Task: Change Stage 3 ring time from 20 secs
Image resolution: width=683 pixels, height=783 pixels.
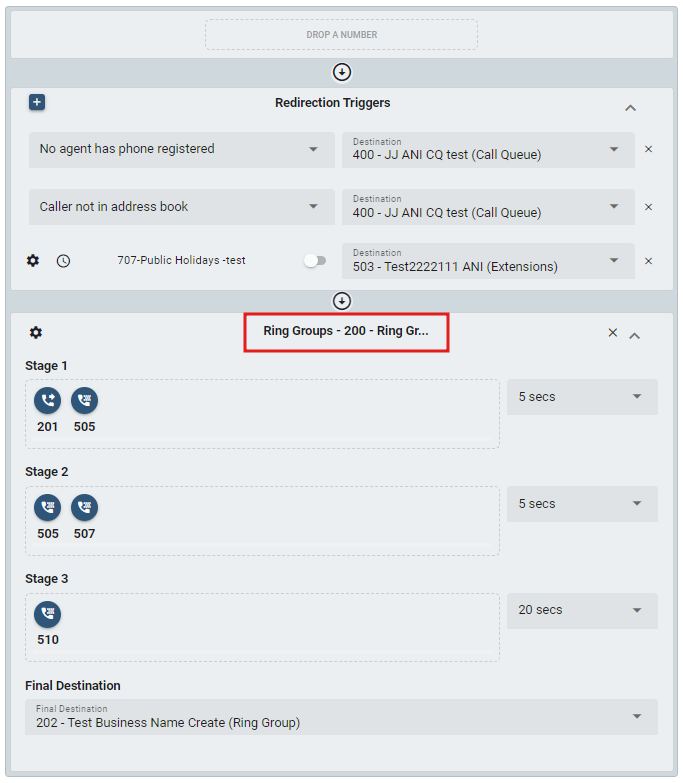Action: point(582,610)
